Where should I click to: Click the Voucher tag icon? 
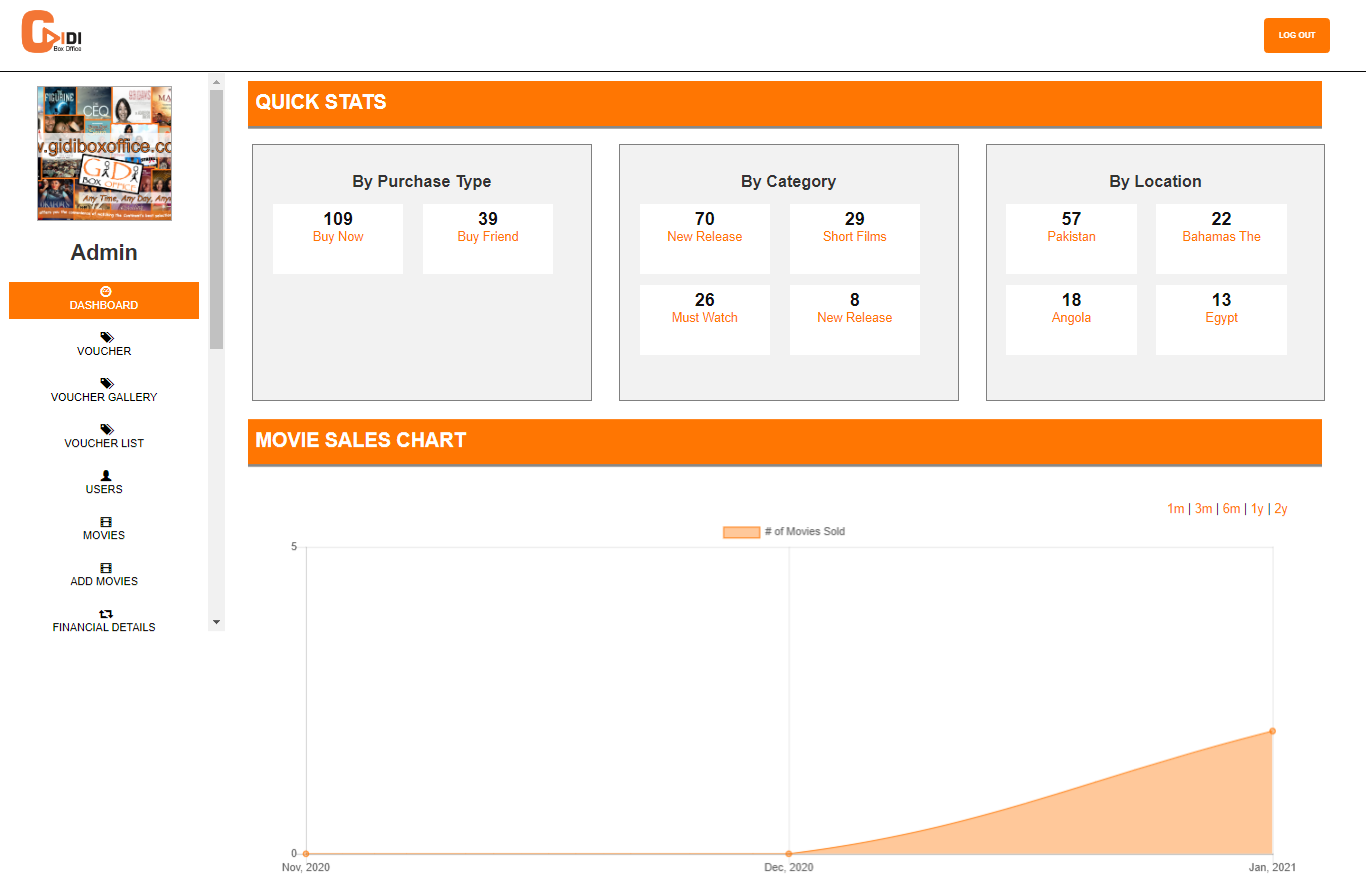tap(106, 337)
